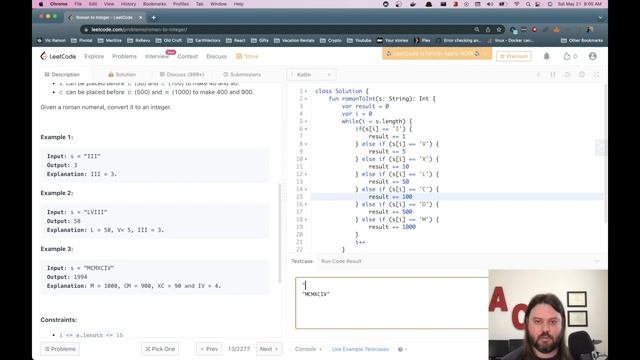This screenshot has width=640, height=360.
Task: Open the Your stories bookmark
Action: pyautogui.click(x=392, y=40)
